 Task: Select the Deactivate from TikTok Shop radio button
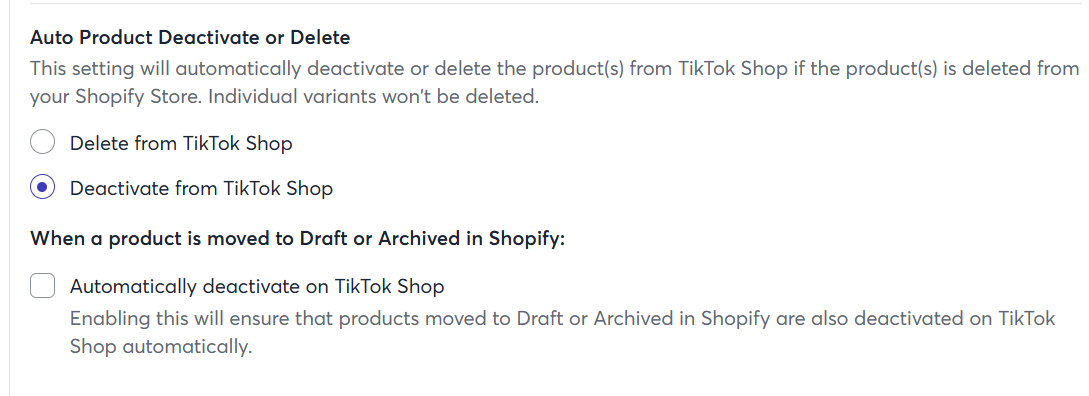[42, 188]
